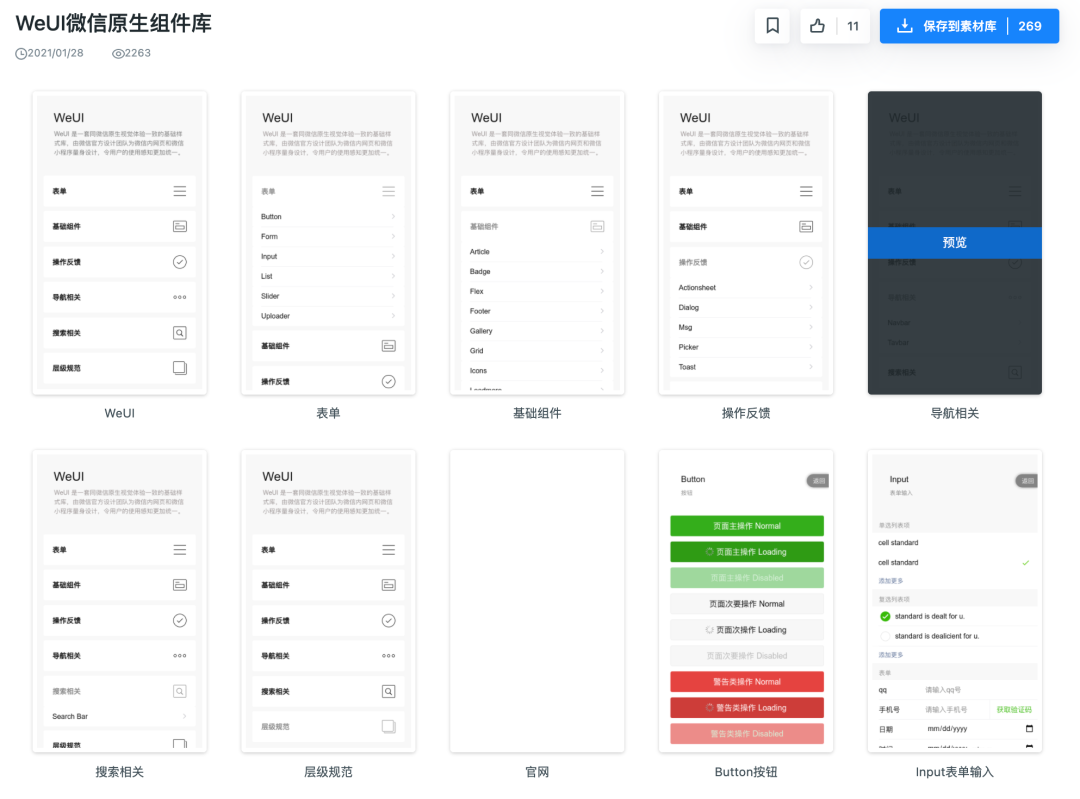Click 搜索相关 magnifier icon in WeUI card

pyautogui.click(x=180, y=333)
